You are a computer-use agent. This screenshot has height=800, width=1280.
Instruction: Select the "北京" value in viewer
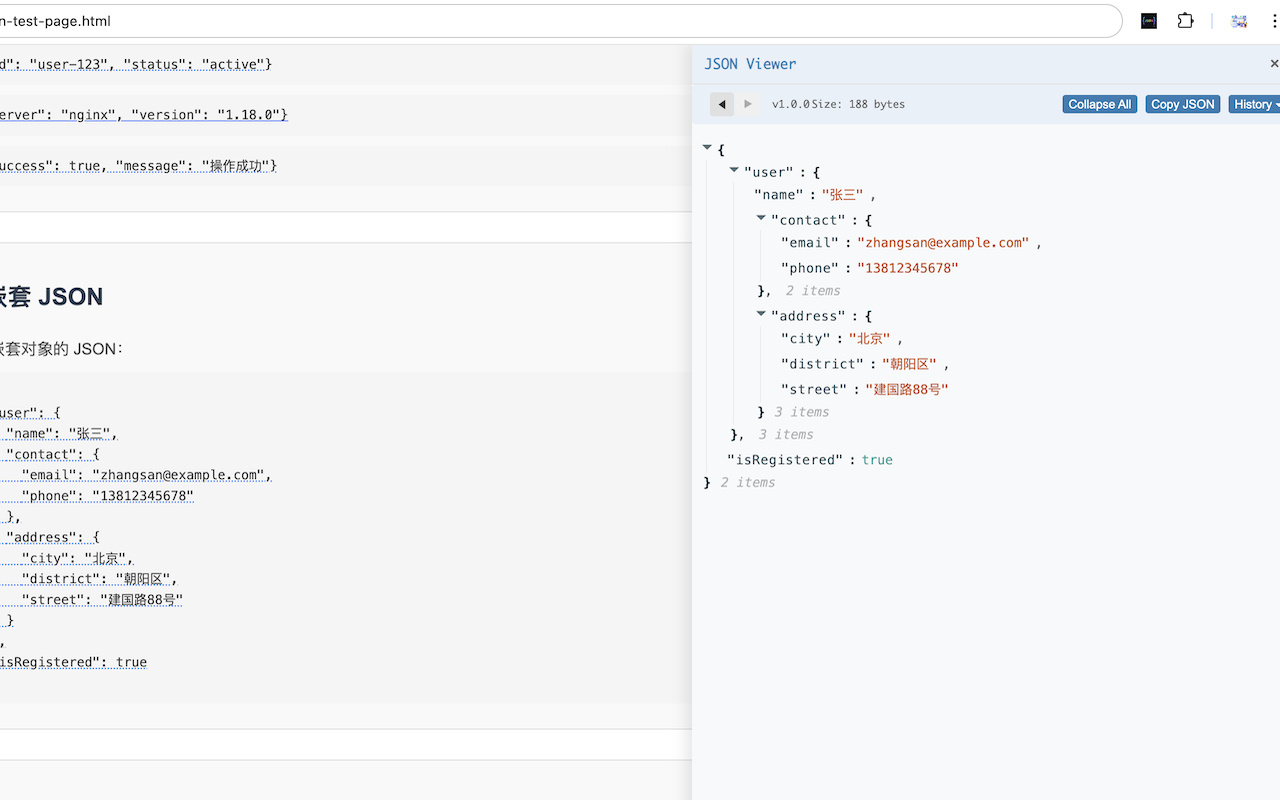coord(869,339)
